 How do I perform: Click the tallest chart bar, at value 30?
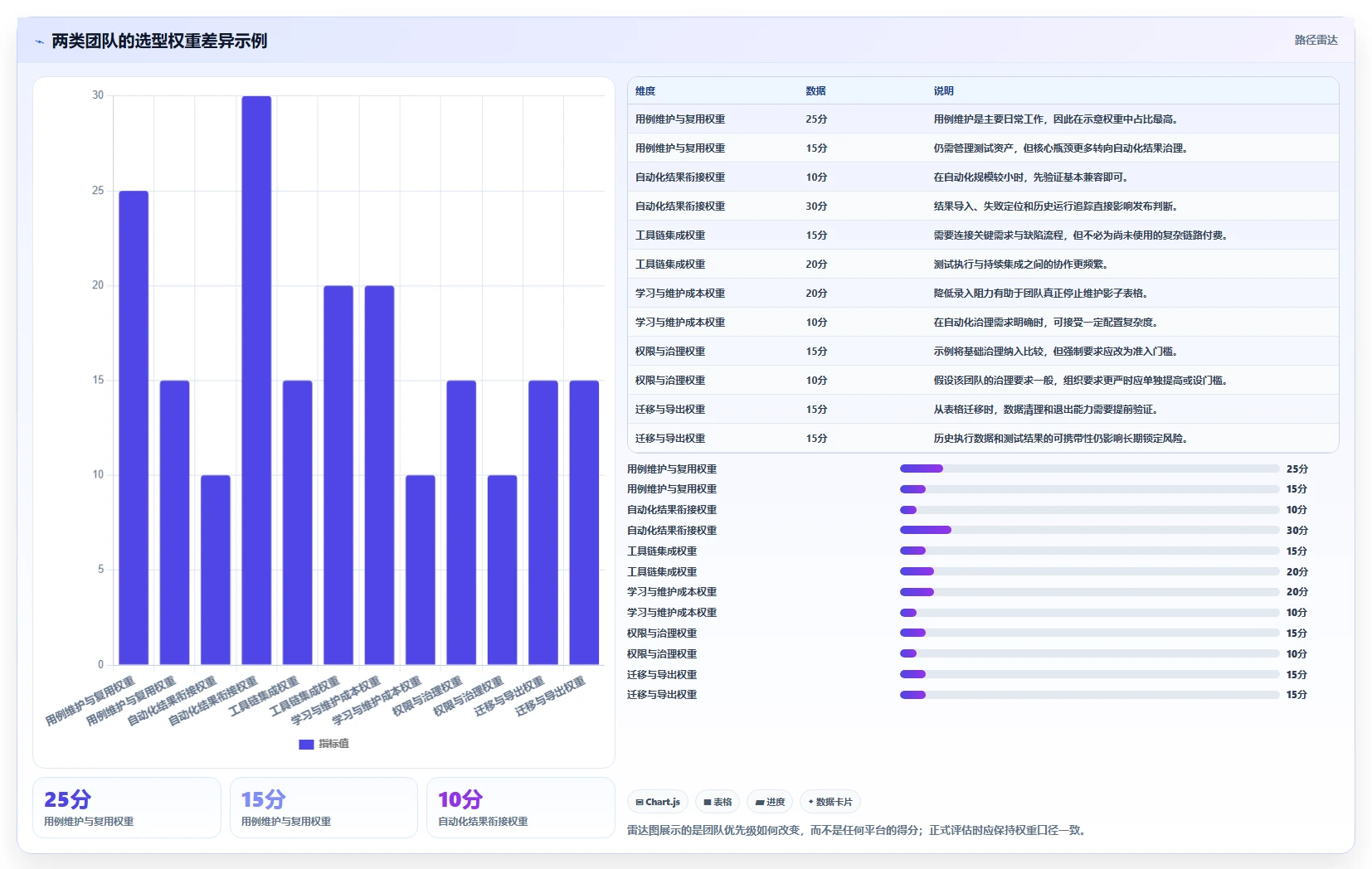click(256, 380)
